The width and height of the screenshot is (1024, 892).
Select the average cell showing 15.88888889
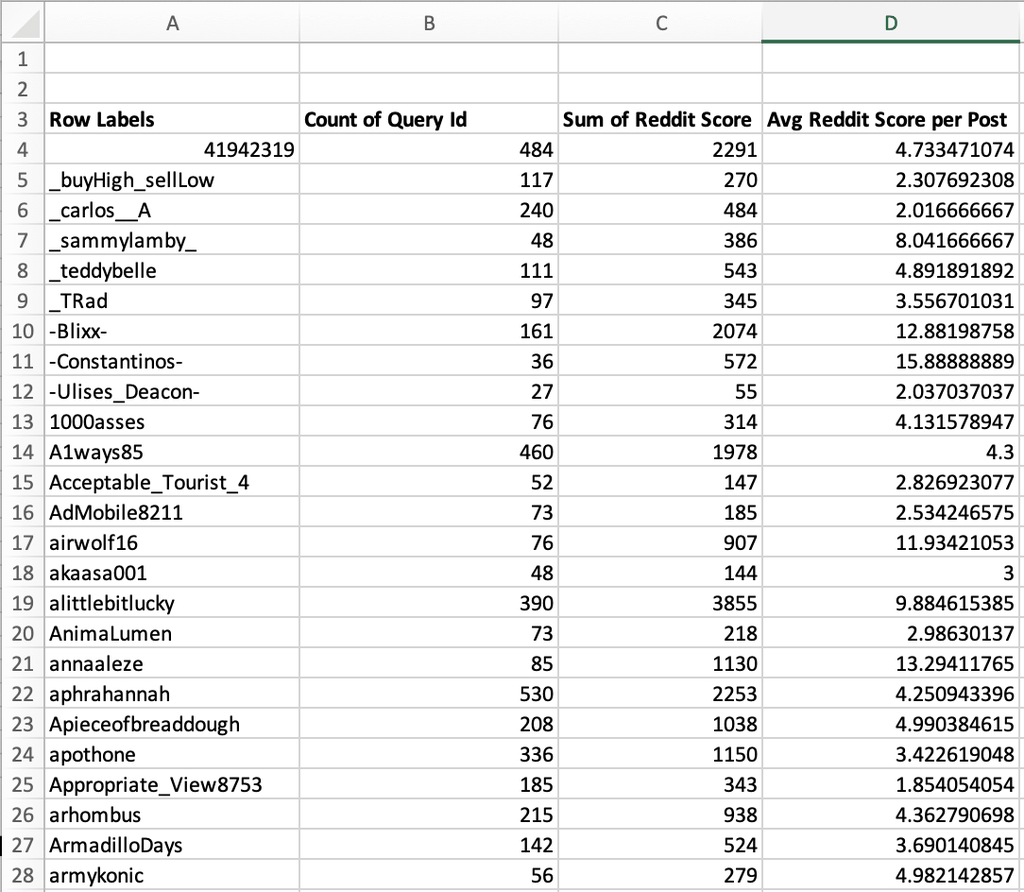892,361
